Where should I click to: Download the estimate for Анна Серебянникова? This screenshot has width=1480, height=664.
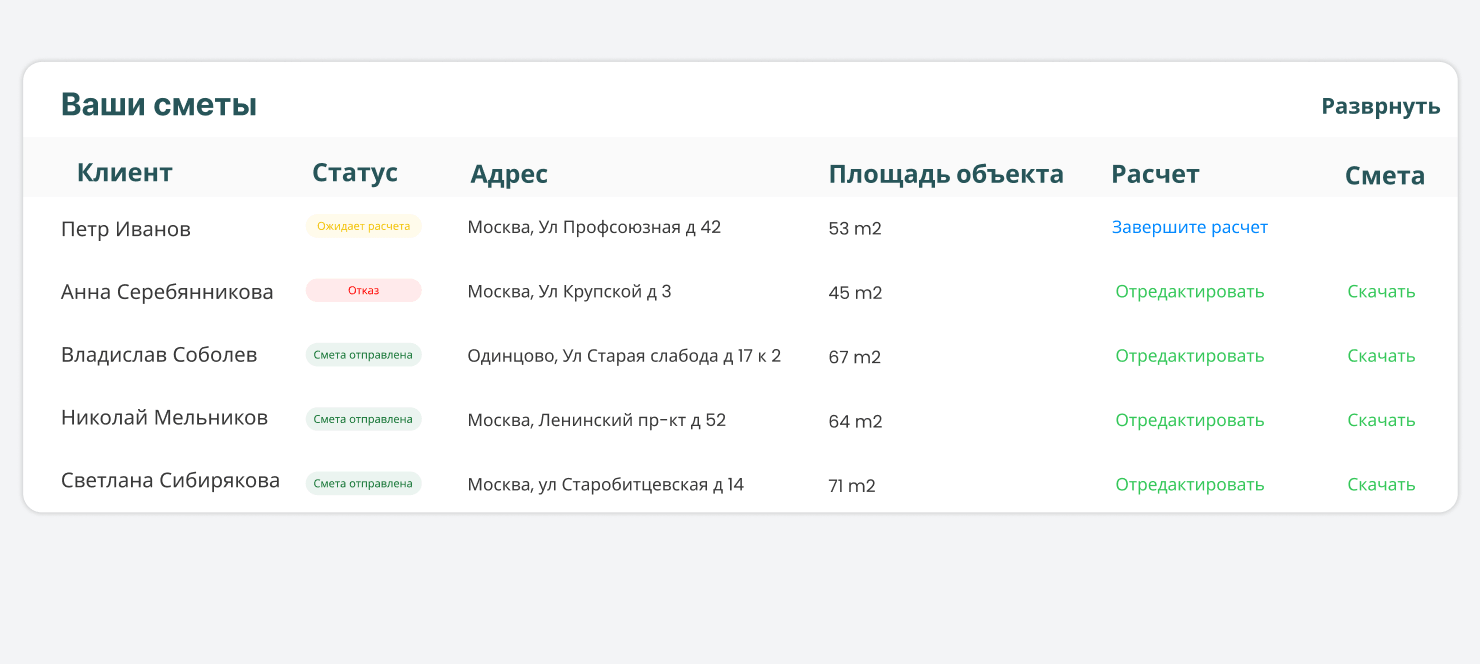tap(1381, 291)
